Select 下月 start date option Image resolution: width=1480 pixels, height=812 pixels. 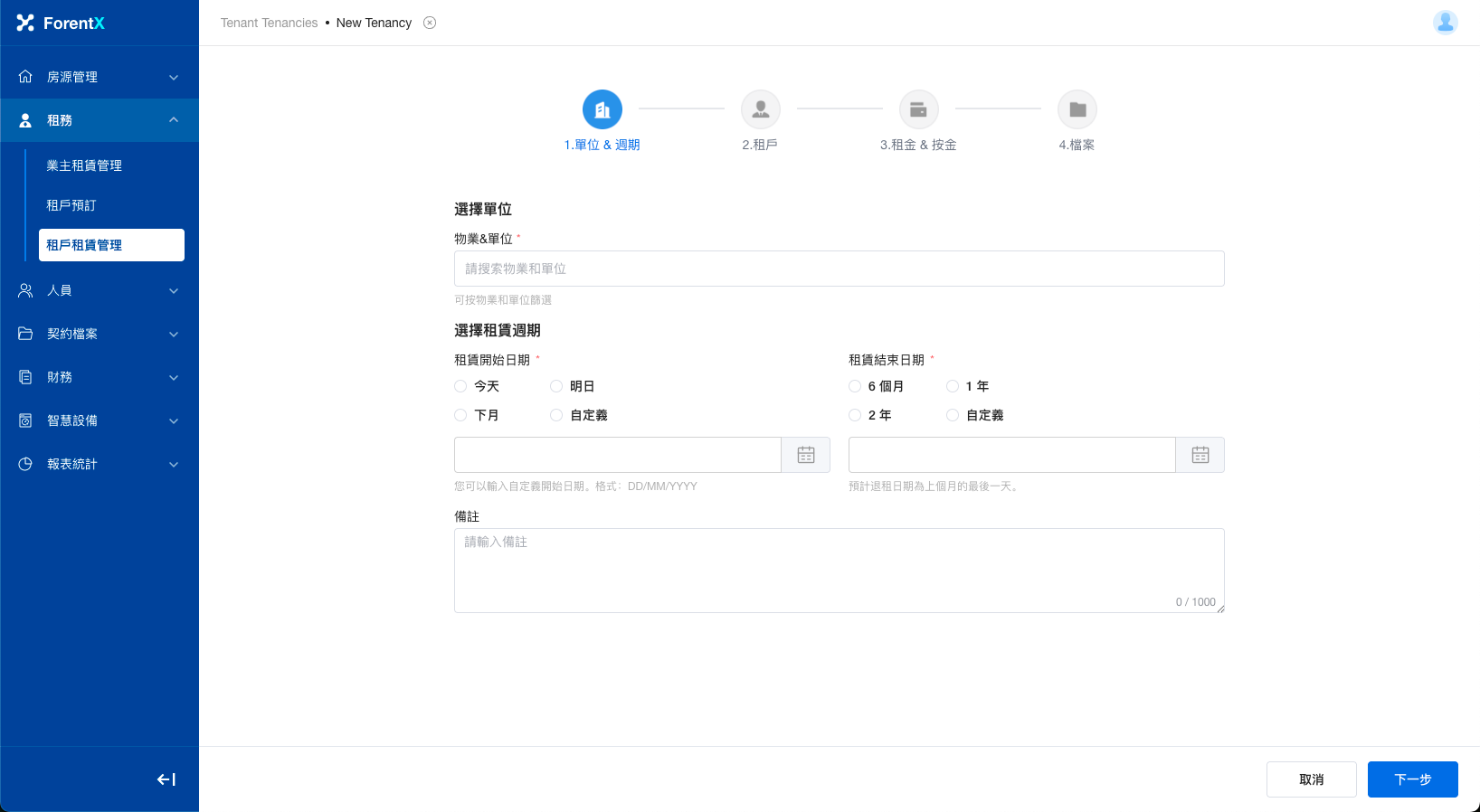pos(460,415)
